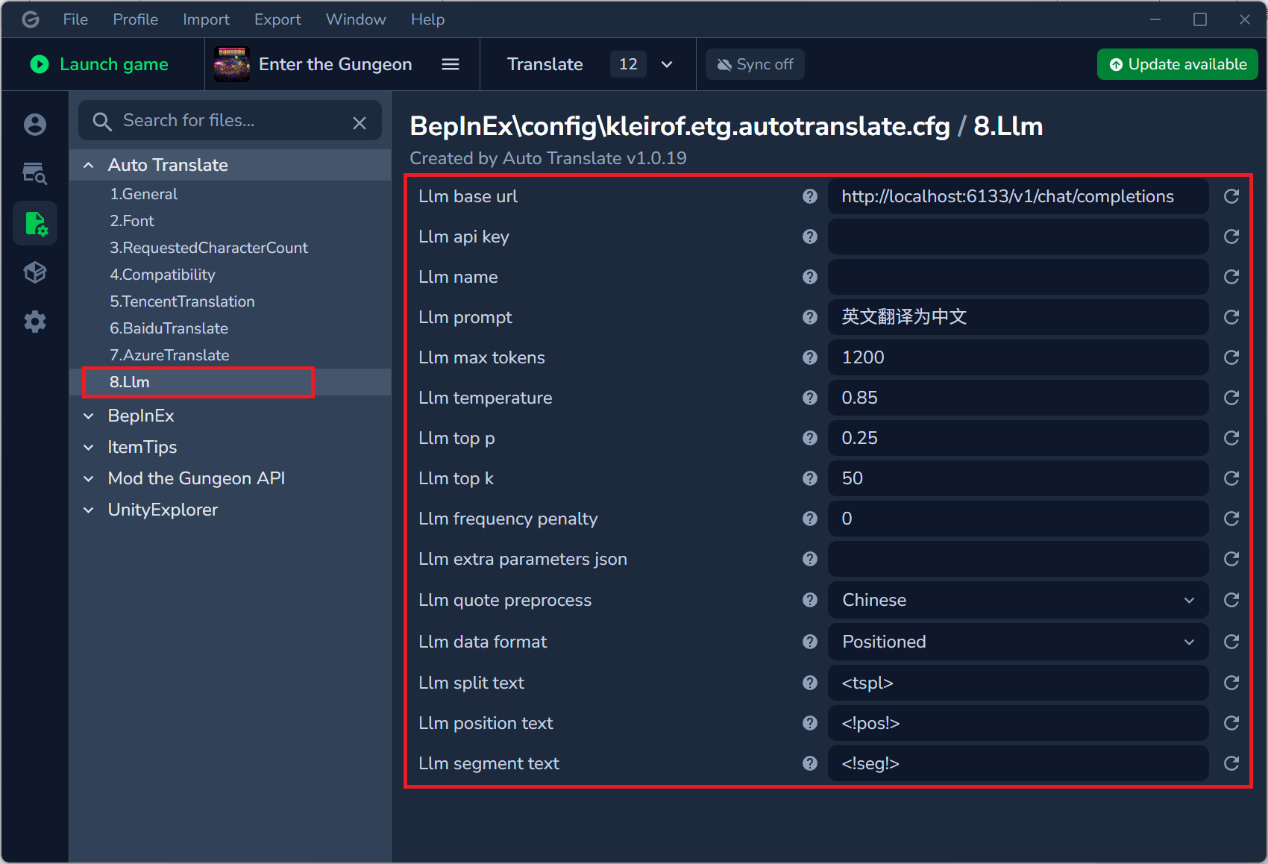Screen dimensions: 1268x864
Task: Focus the Search for files field
Action: [230, 121]
